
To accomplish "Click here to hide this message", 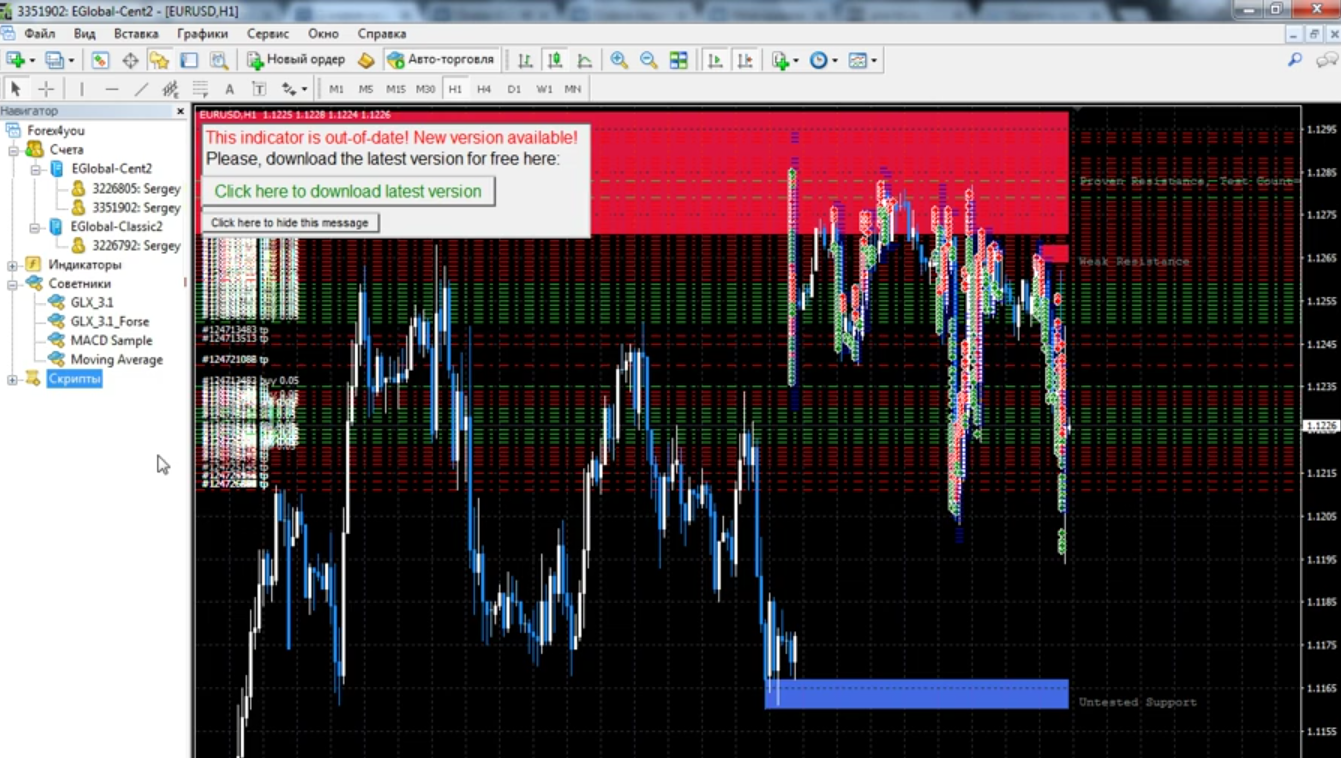I will [x=290, y=223].
